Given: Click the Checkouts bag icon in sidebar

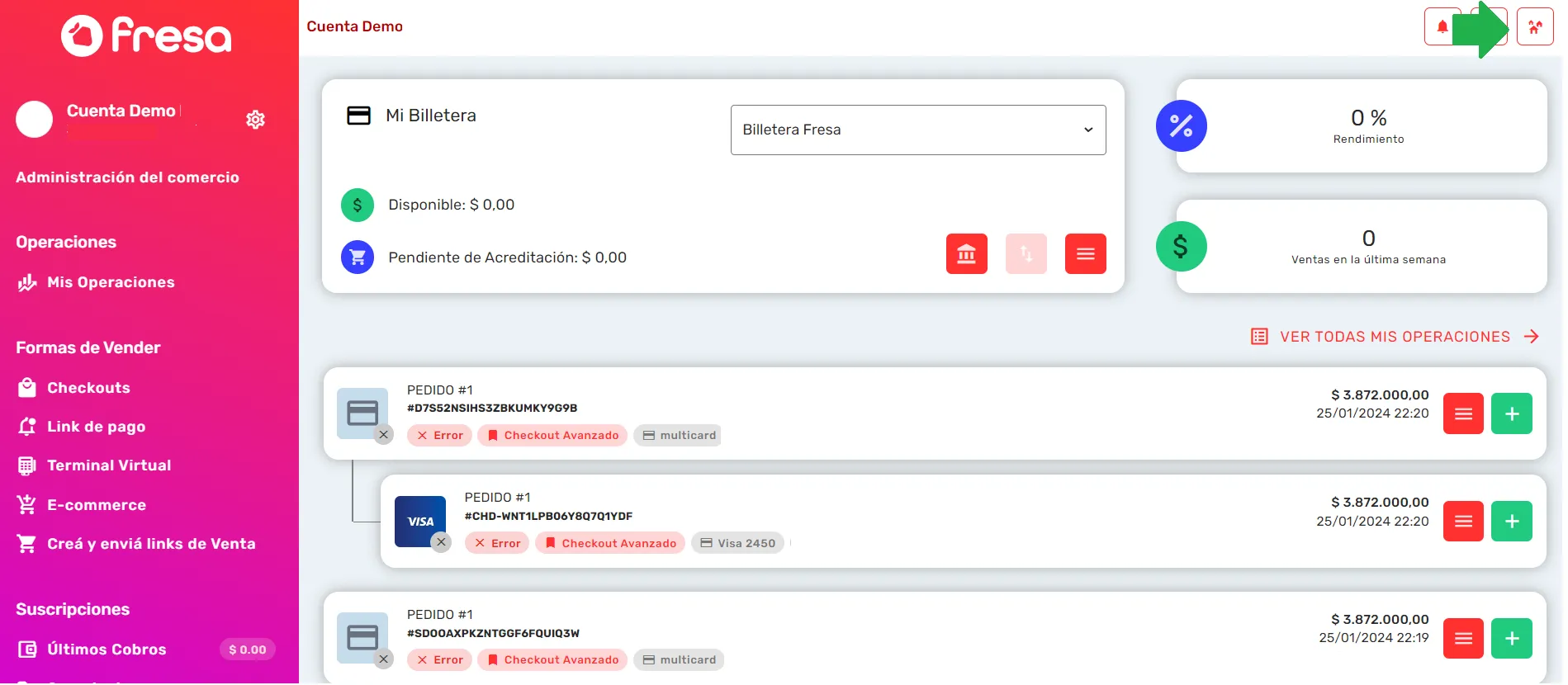Looking at the screenshot, I should (27, 388).
